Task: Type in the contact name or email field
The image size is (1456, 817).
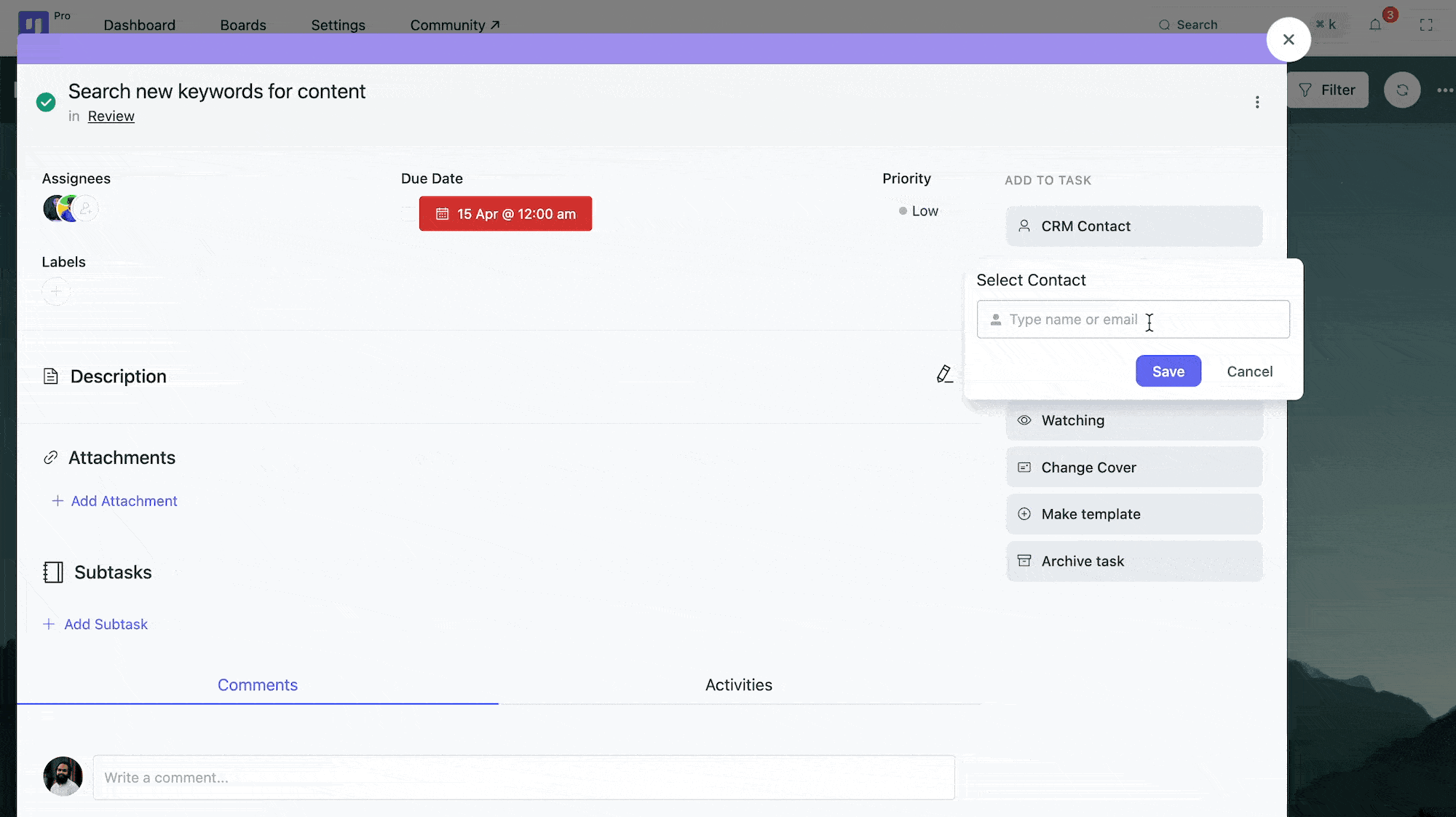Action: coord(1133,319)
